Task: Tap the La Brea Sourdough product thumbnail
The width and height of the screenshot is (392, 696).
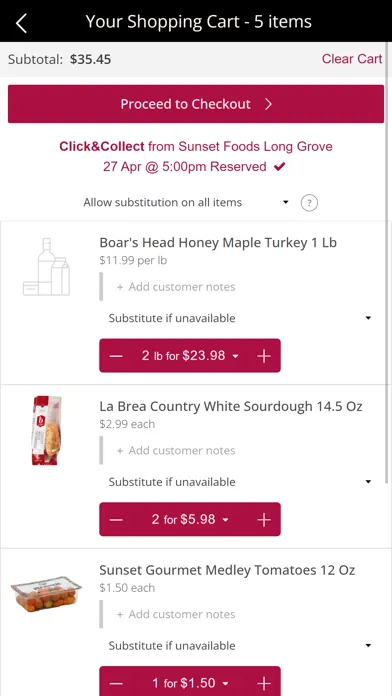Action: 46,431
